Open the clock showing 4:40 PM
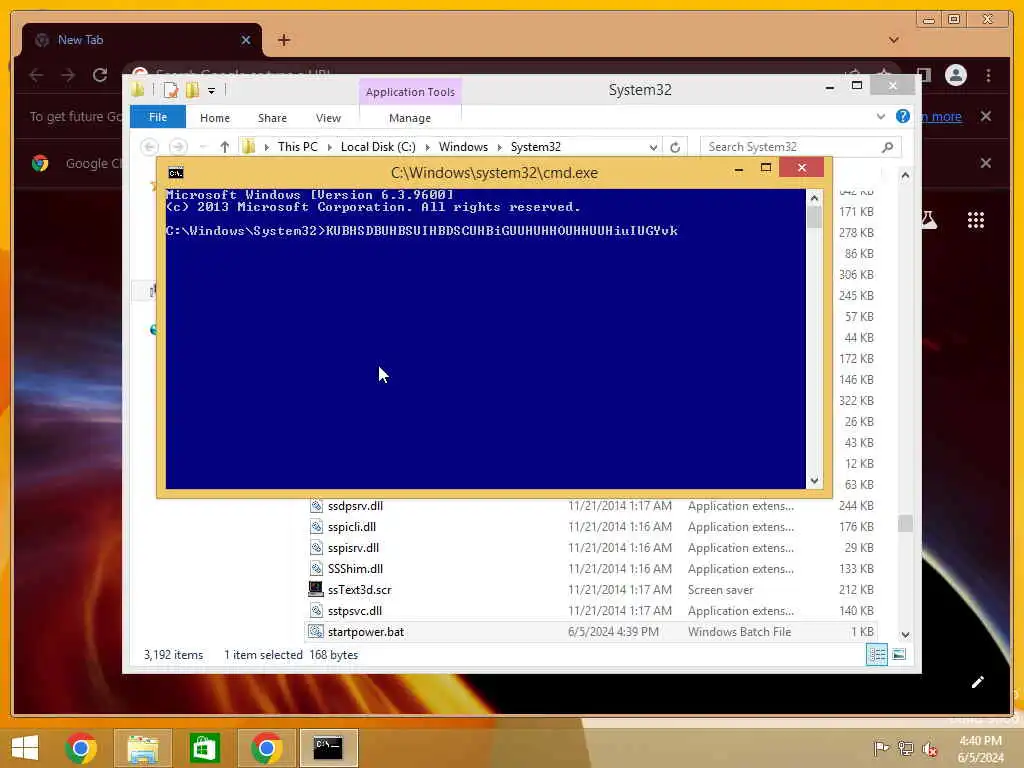Viewport: 1024px width, 768px height. point(980,749)
